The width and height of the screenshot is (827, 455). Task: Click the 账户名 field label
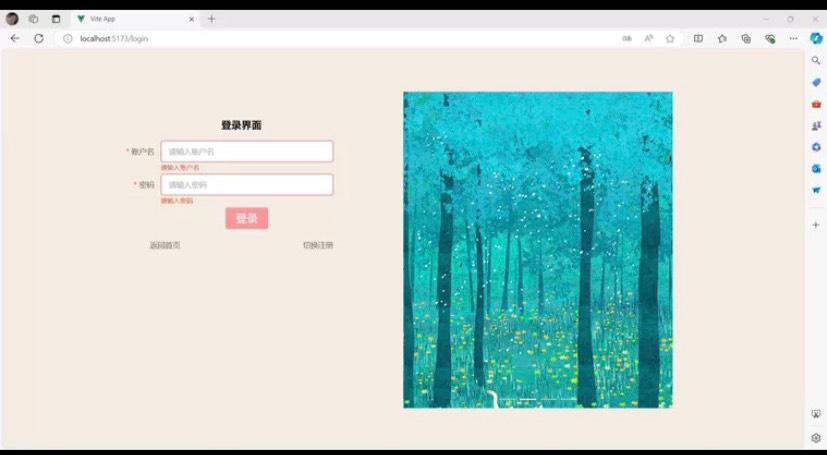[x=142, y=152]
